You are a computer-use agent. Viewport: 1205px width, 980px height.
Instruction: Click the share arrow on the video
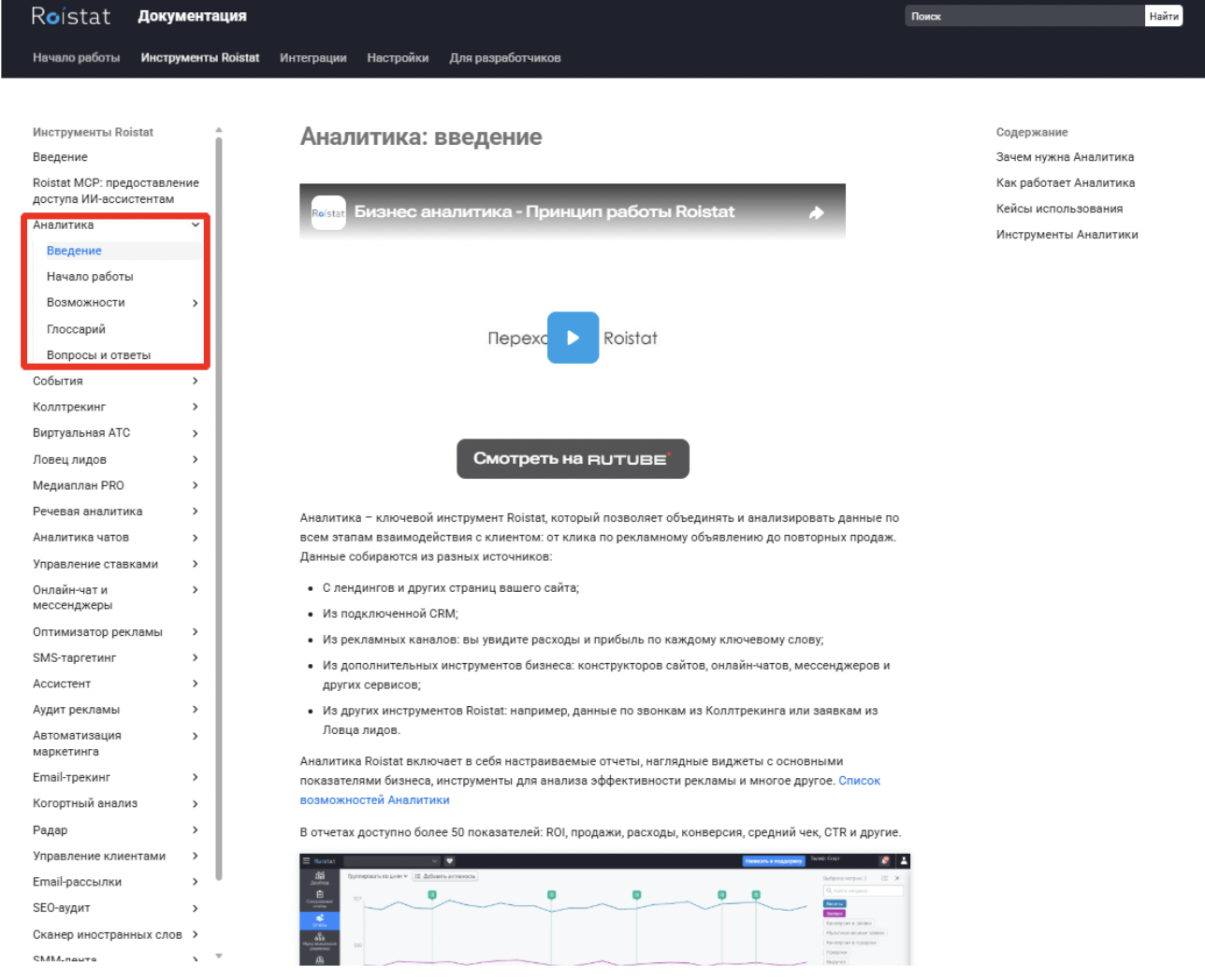tap(817, 212)
